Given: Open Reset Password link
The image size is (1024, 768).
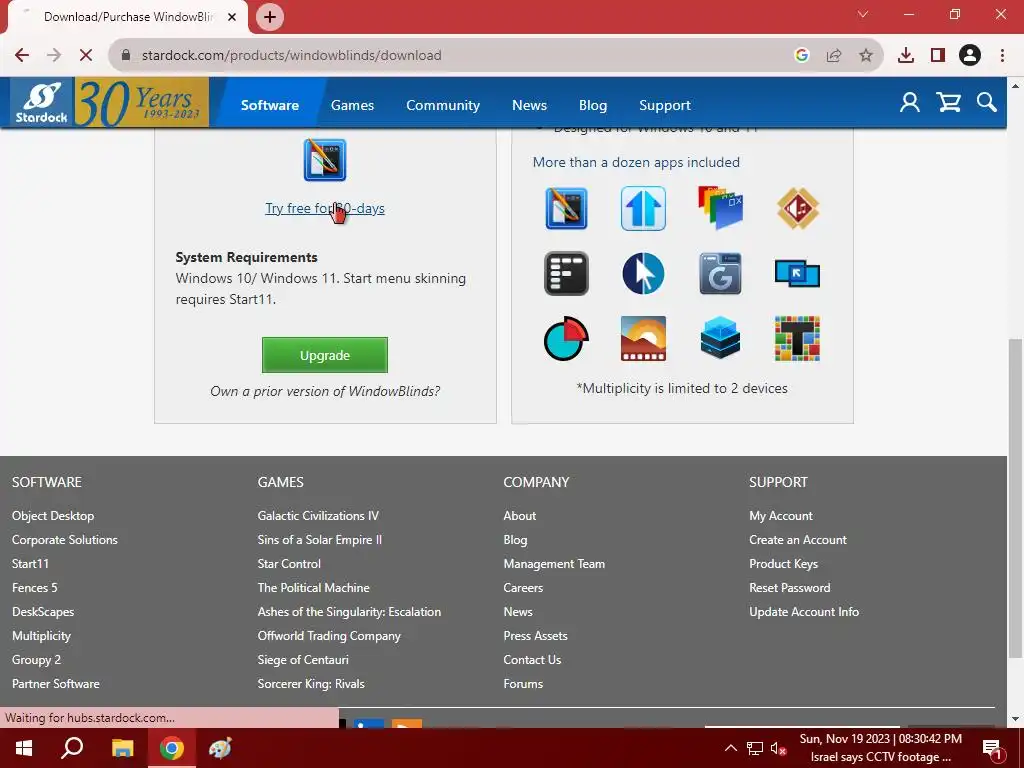Looking at the screenshot, I should pos(790,588).
